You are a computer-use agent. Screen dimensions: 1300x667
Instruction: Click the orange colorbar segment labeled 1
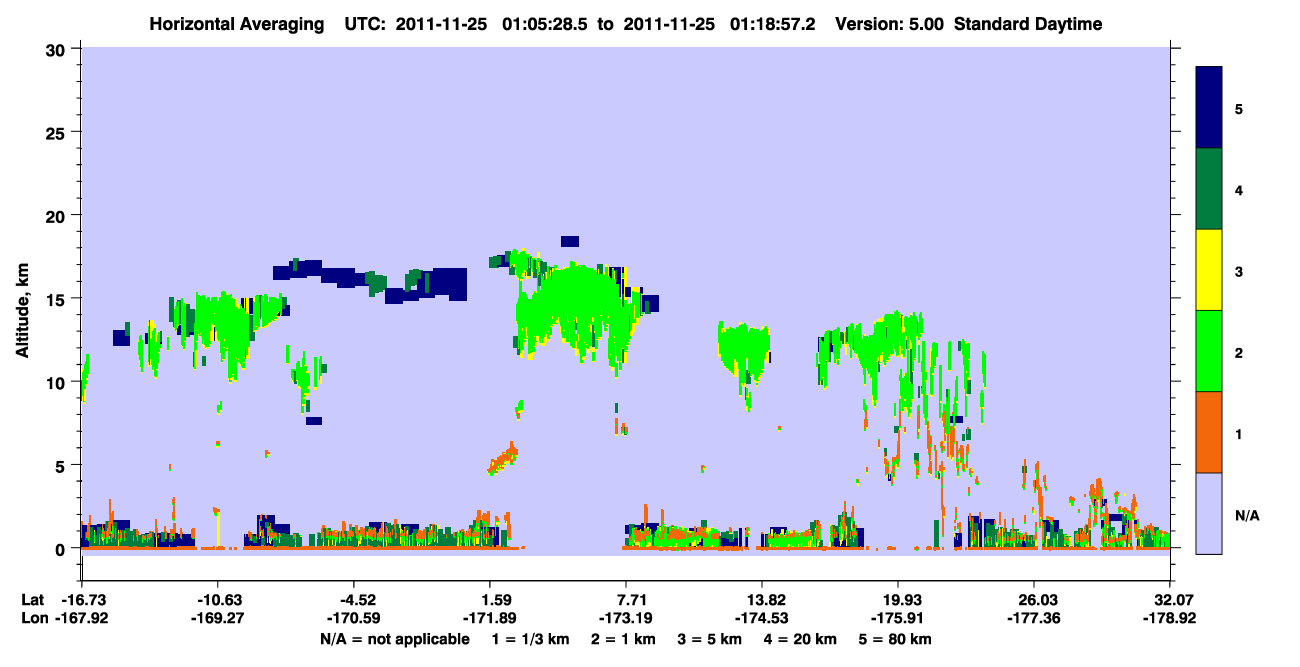(1210, 432)
